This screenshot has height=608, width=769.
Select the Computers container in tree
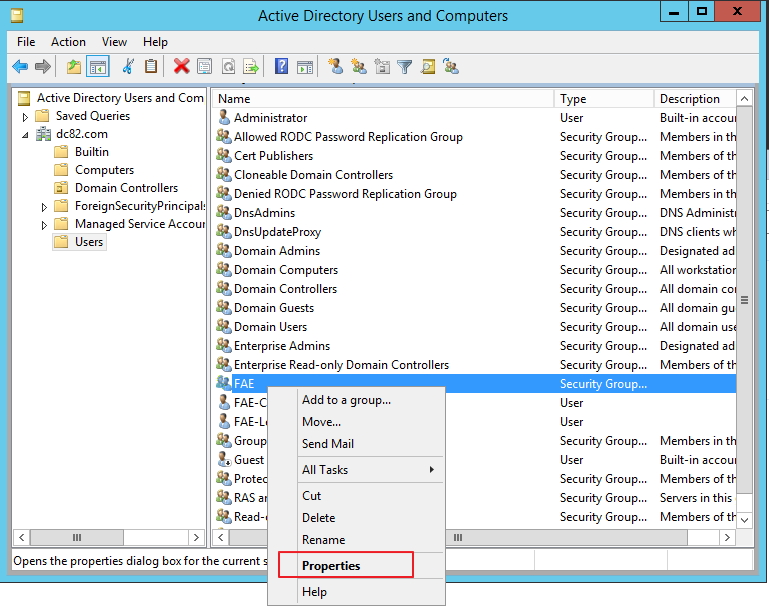pyautogui.click(x=104, y=170)
